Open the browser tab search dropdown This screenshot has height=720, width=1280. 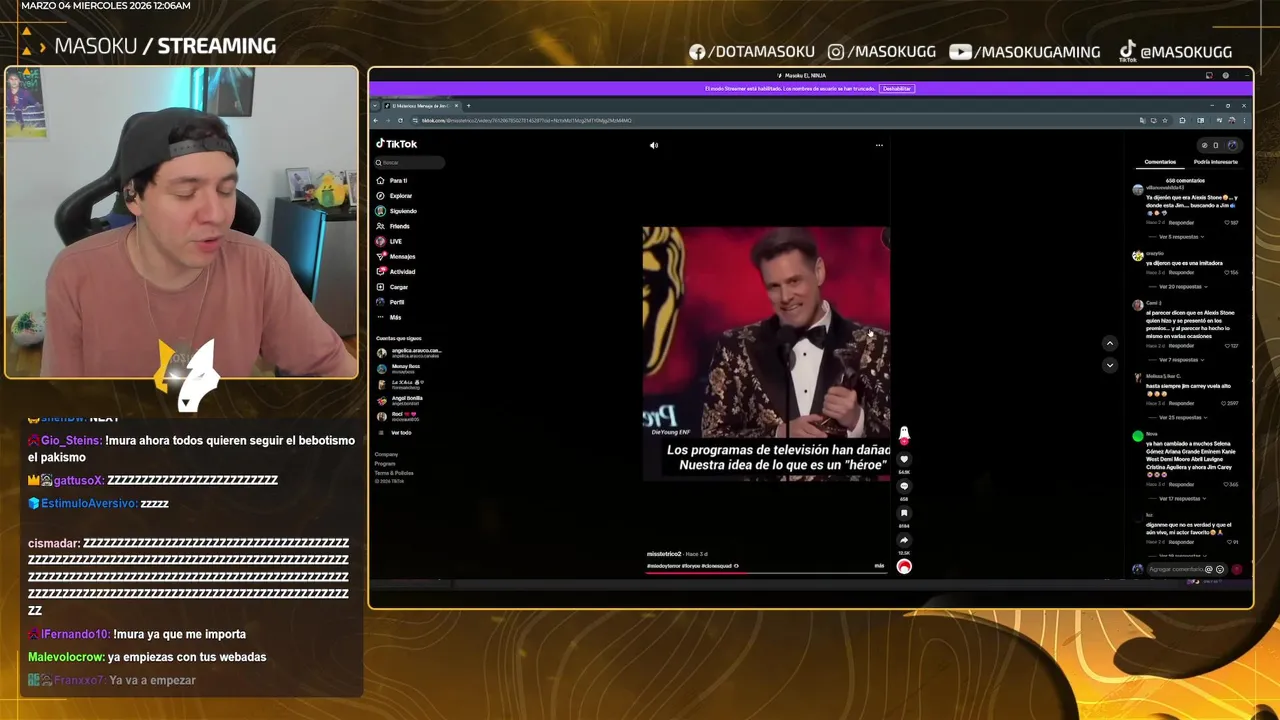375,106
